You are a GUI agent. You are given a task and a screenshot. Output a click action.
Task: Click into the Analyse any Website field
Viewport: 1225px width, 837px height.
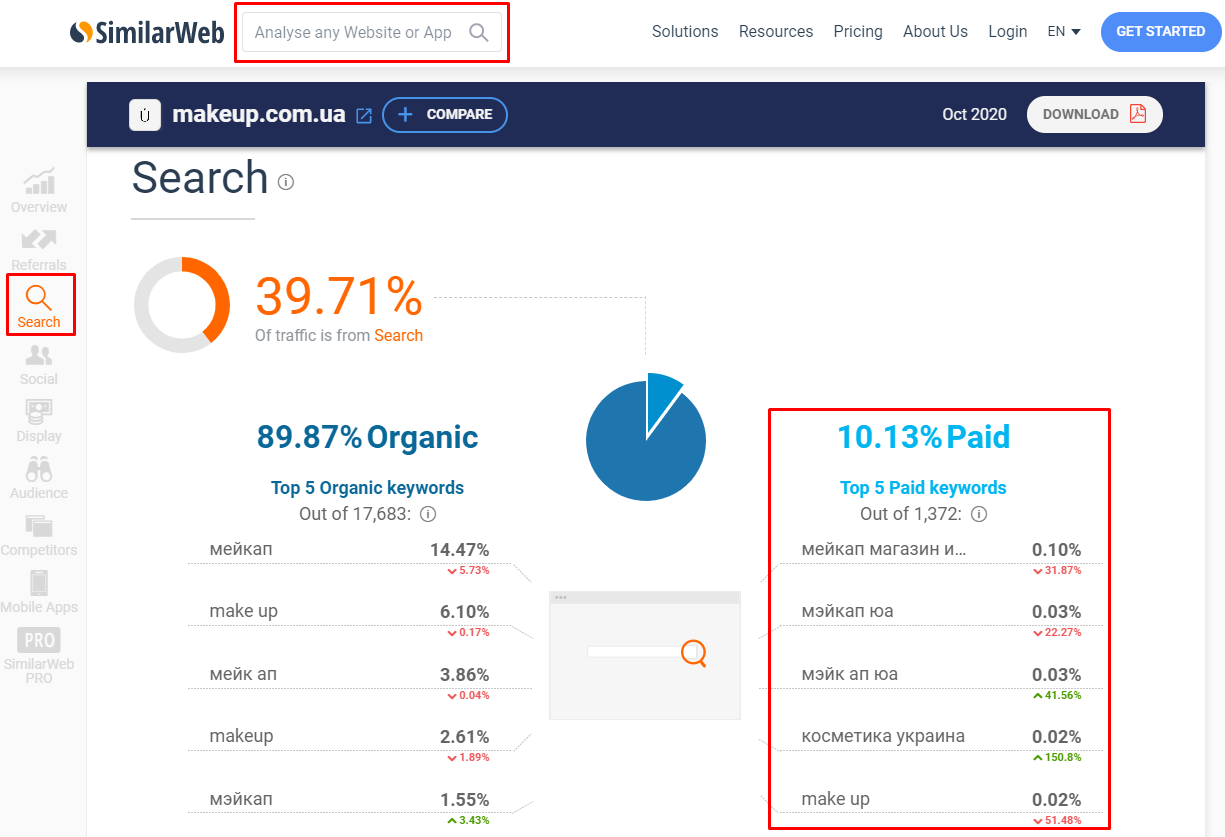[x=353, y=33]
